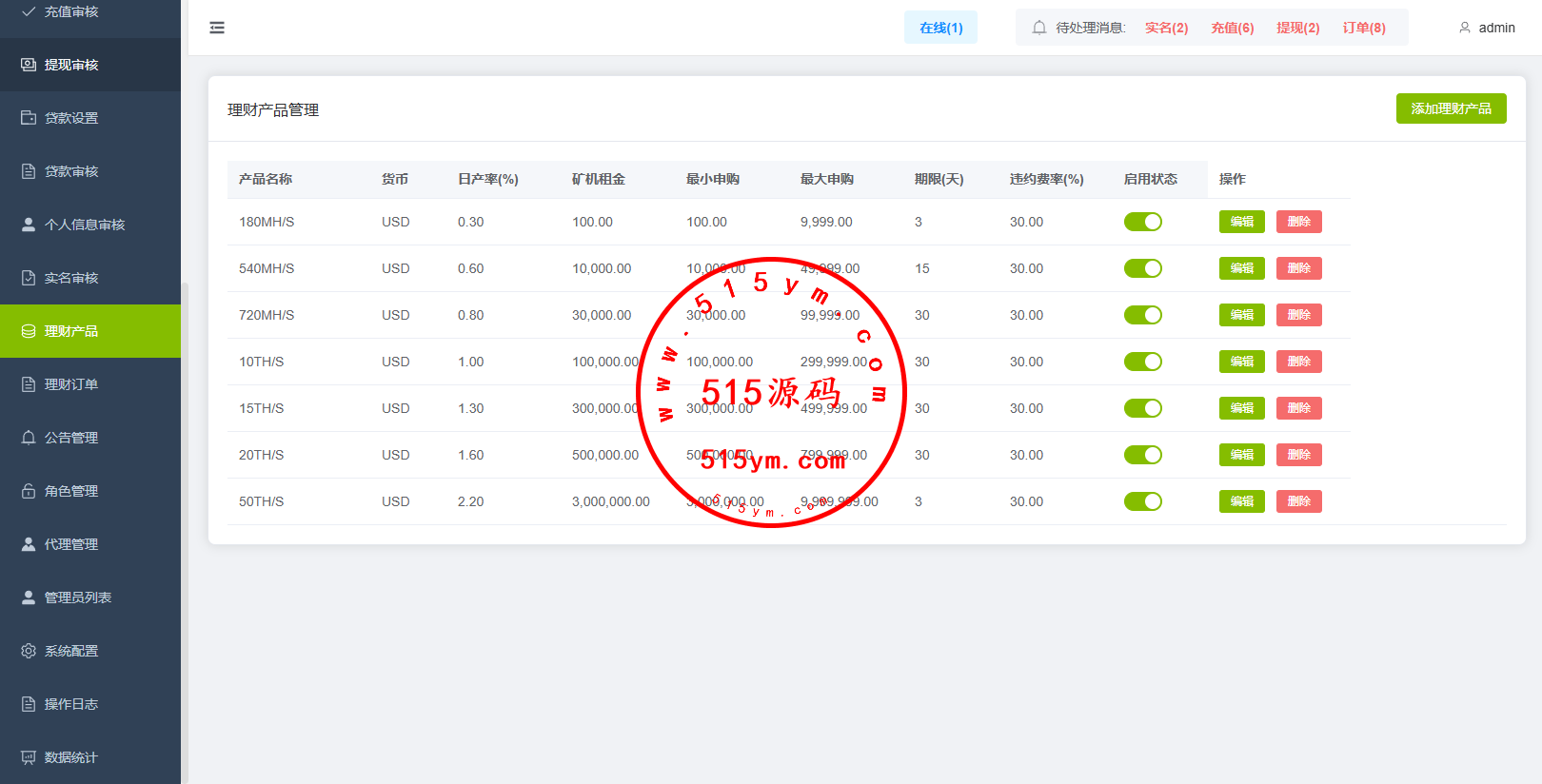This screenshot has height=784, width=1542.
Task: Click the 数据统计 chart icon
Action: coord(29,757)
